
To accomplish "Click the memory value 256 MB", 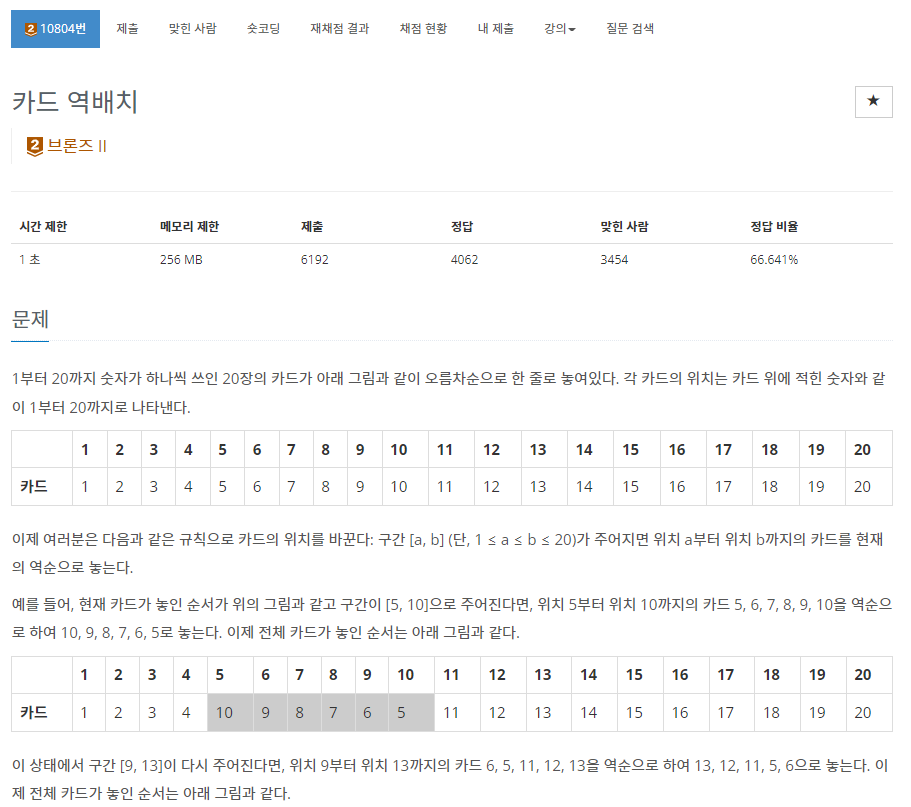I will tap(181, 260).
